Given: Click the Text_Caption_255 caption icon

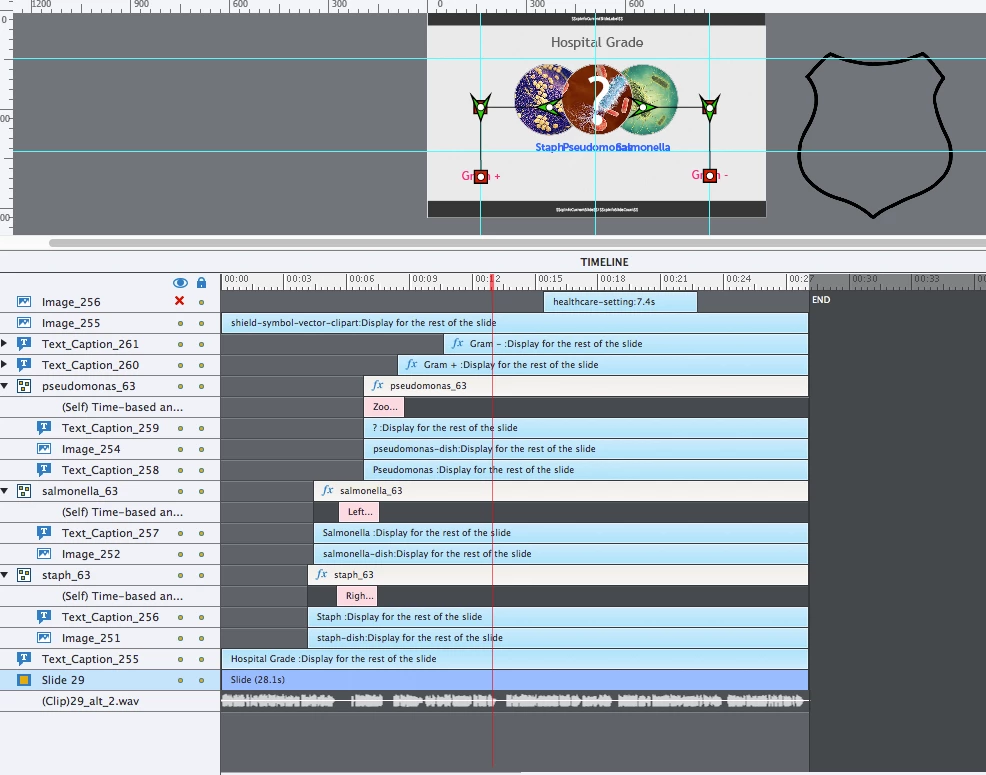Looking at the screenshot, I should pyautogui.click(x=24, y=659).
